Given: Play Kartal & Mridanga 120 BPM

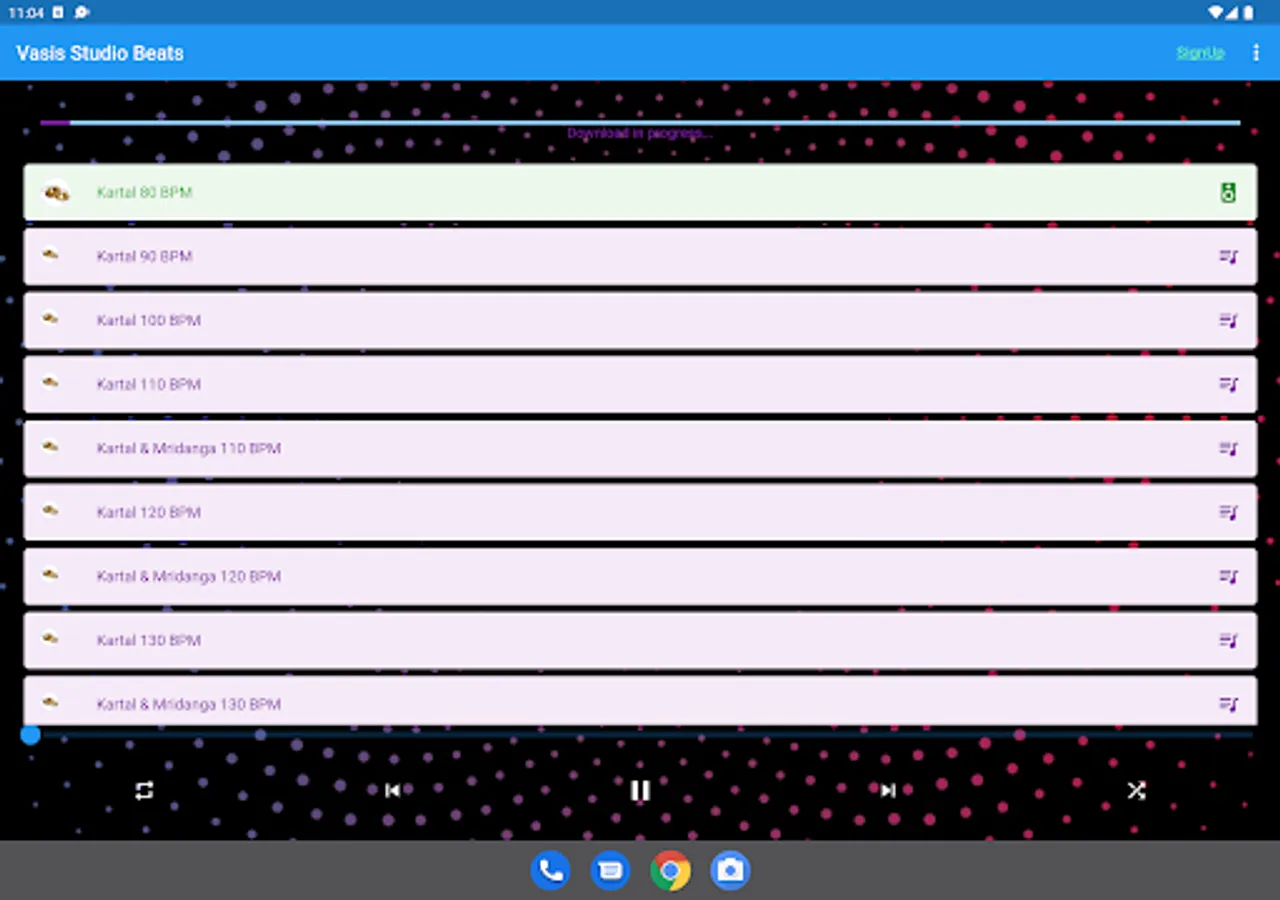Looking at the screenshot, I should [640, 577].
